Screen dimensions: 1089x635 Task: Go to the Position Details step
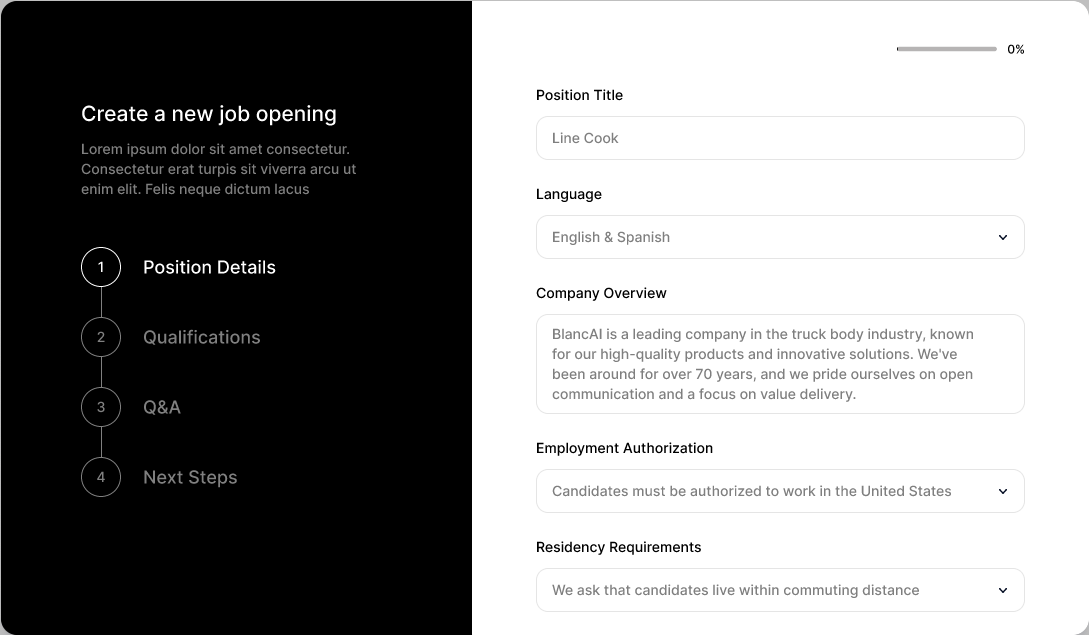[x=209, y=267]
